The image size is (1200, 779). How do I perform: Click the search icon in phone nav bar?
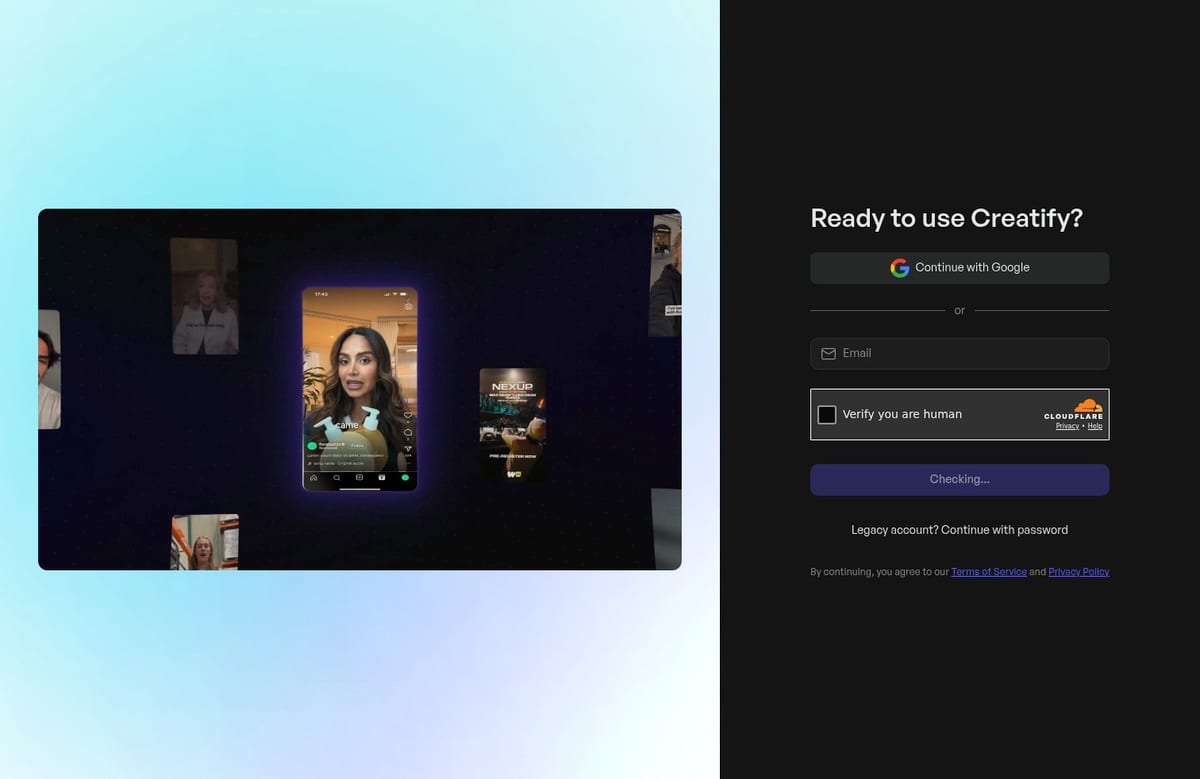coord(337,478)
